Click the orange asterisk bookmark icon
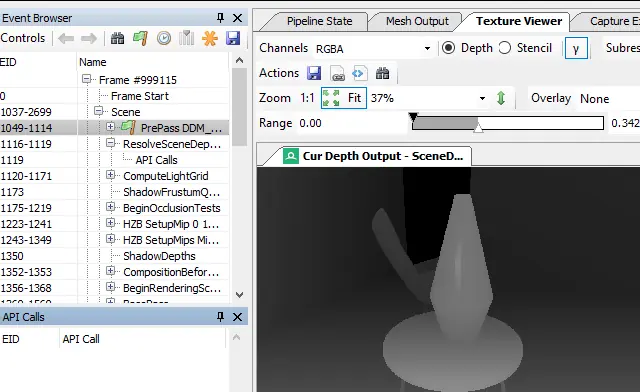Image resolution: width=640 pixels, height=392 pixels. 210,39
